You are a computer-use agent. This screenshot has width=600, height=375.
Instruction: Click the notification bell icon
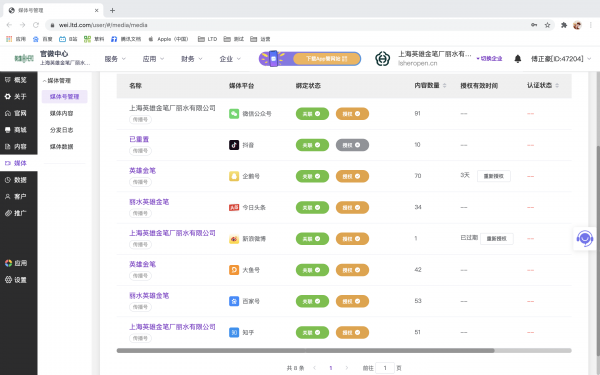517,59
